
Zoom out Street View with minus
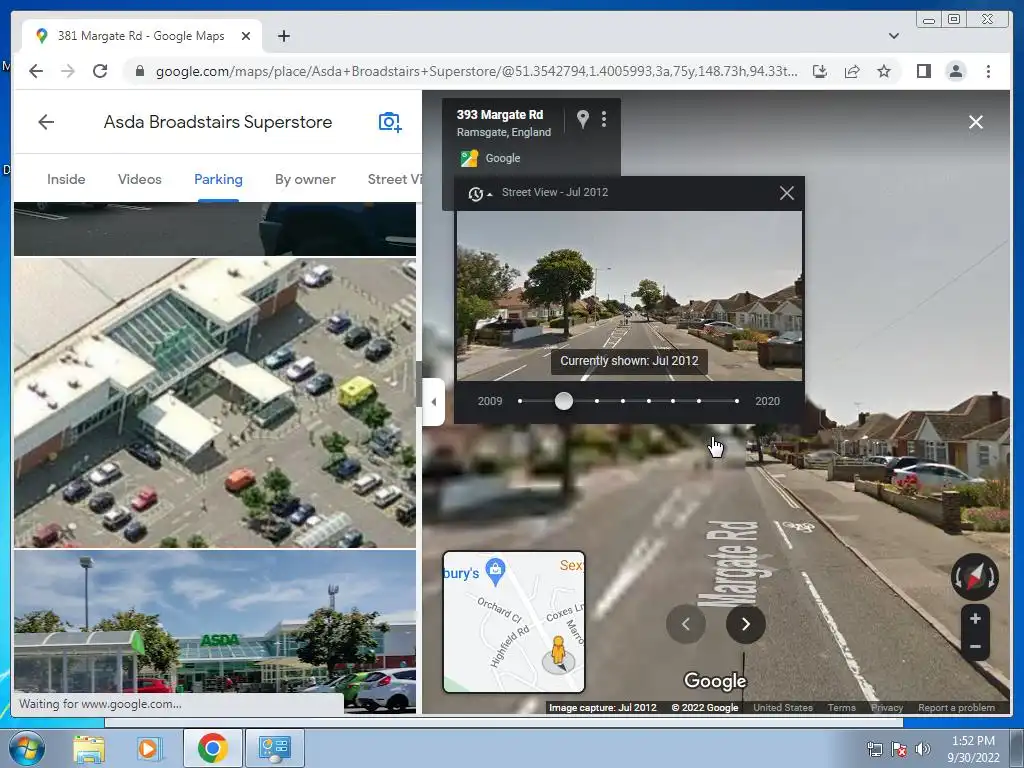click(x=975, y=646)
